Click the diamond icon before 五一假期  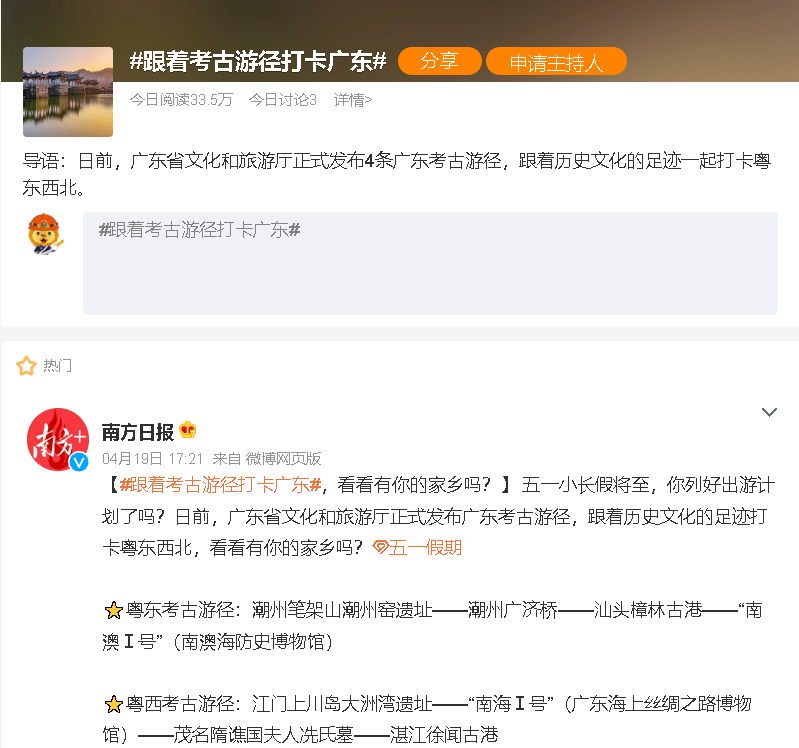click(x=380, y=548)
